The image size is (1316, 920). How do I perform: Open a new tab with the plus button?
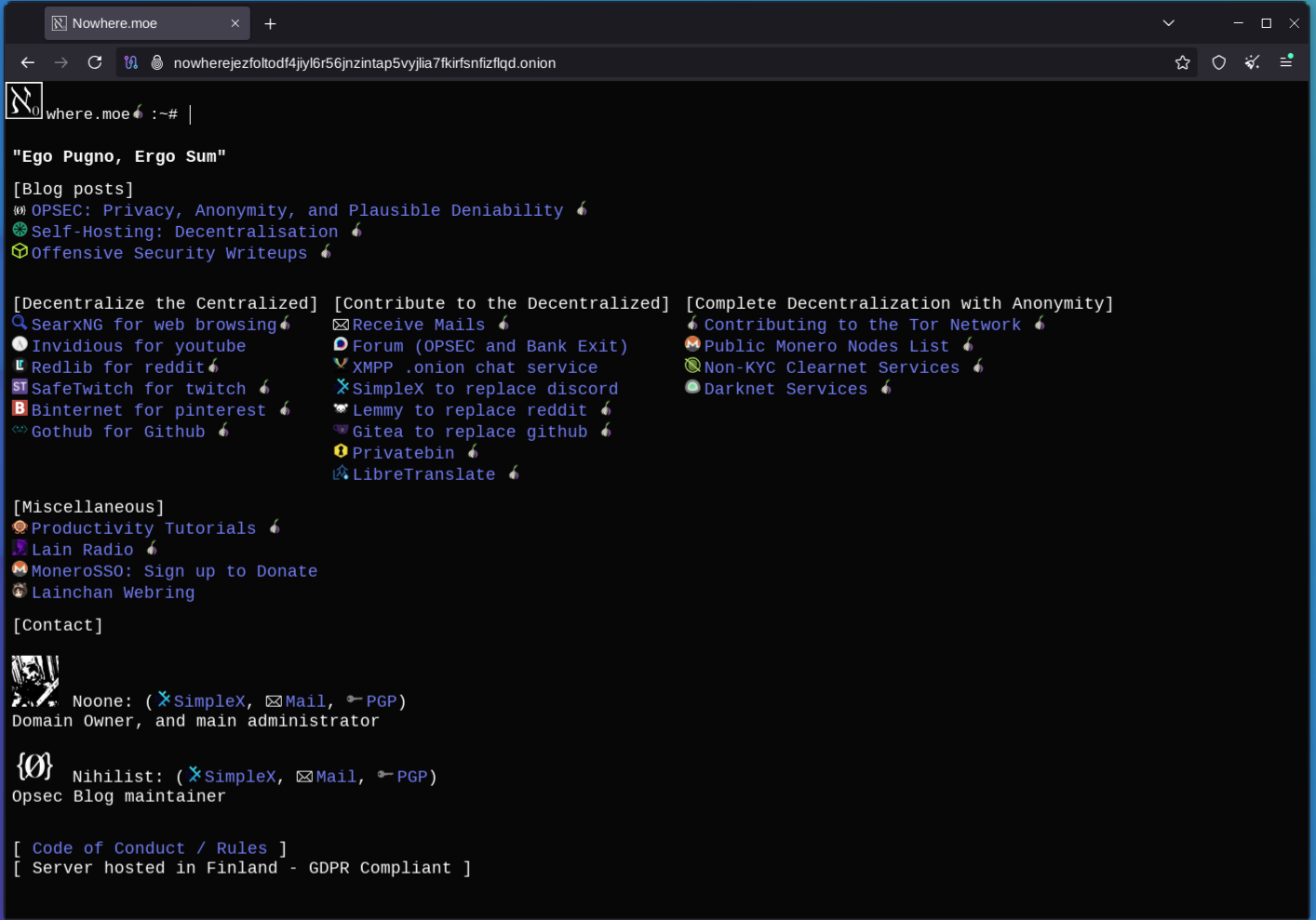tap(270, 23)
